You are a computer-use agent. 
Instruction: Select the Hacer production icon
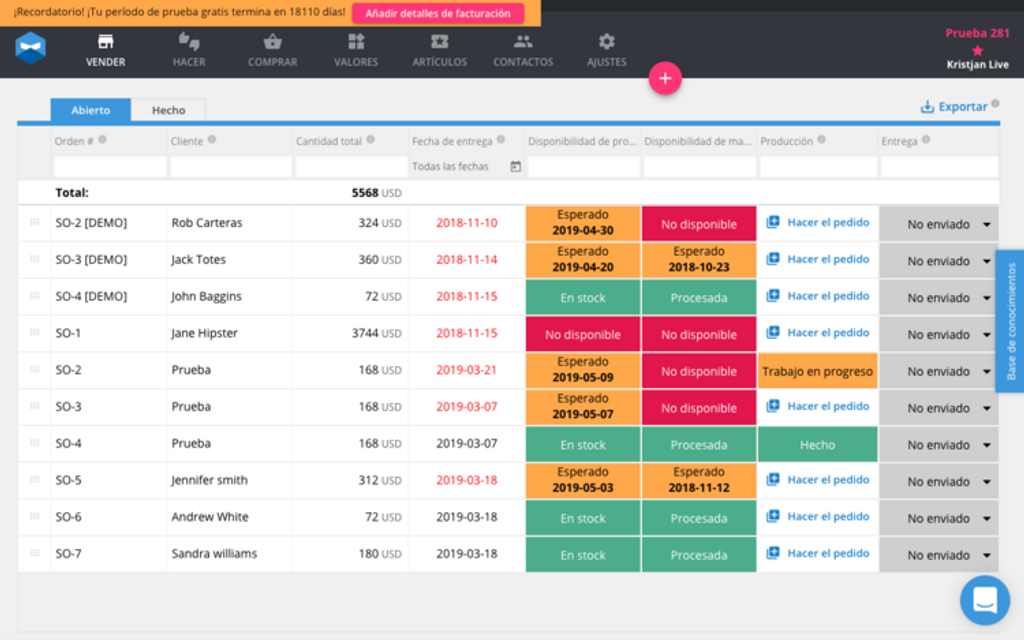[x=188, y=47]
